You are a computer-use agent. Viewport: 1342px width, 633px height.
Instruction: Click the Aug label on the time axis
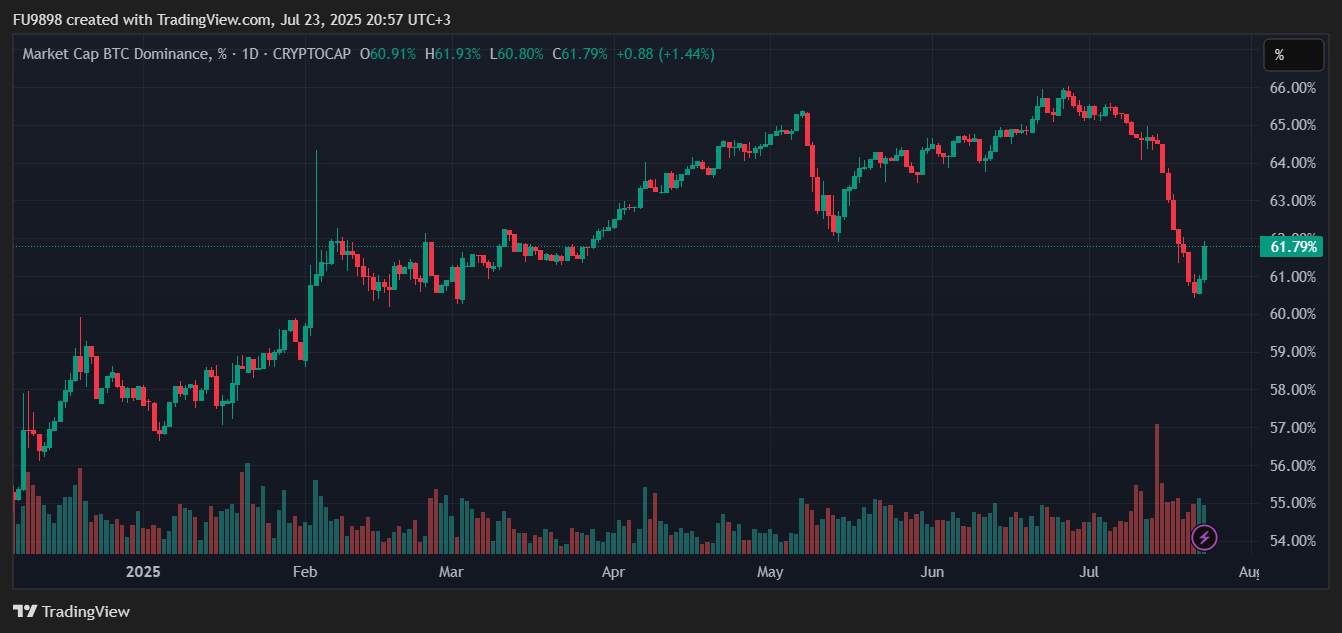click(1248, 572)
